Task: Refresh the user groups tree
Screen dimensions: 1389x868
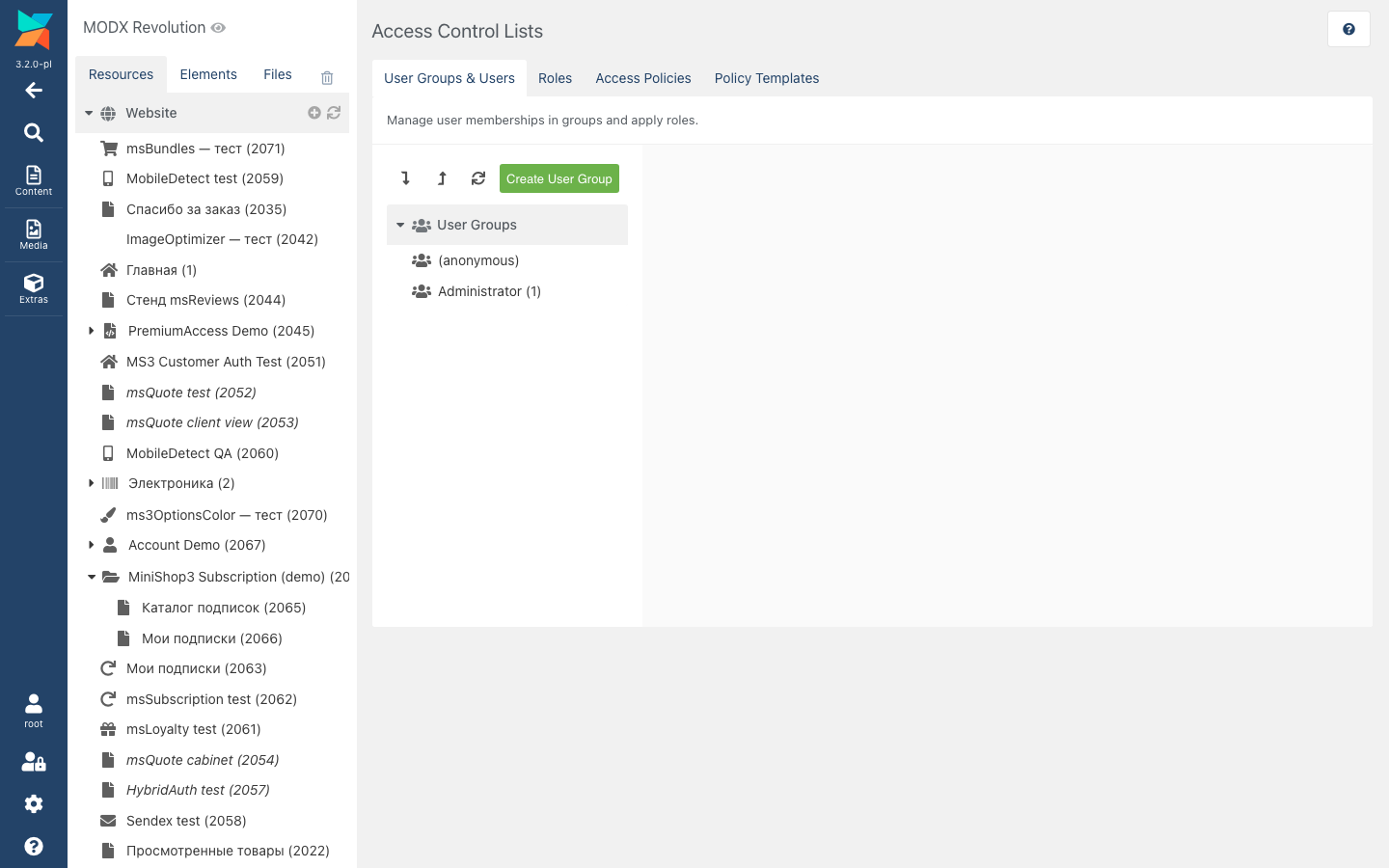Action: tap(478, 178)
